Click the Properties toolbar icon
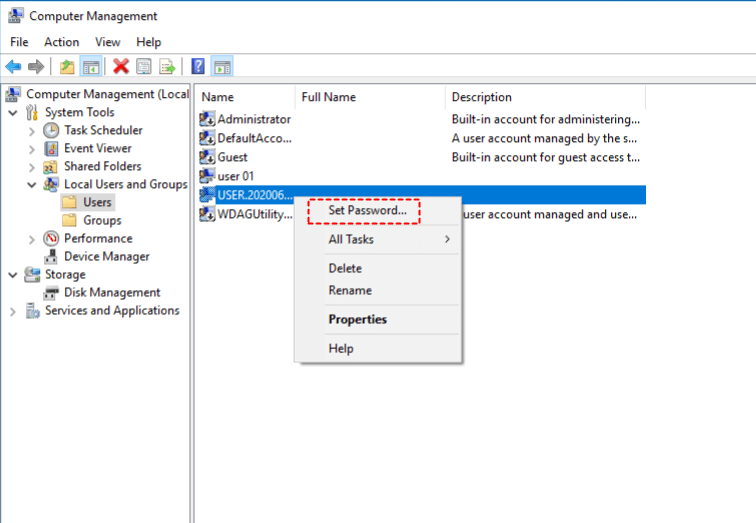This screenshot has width=756, height=523. (144, 67)
